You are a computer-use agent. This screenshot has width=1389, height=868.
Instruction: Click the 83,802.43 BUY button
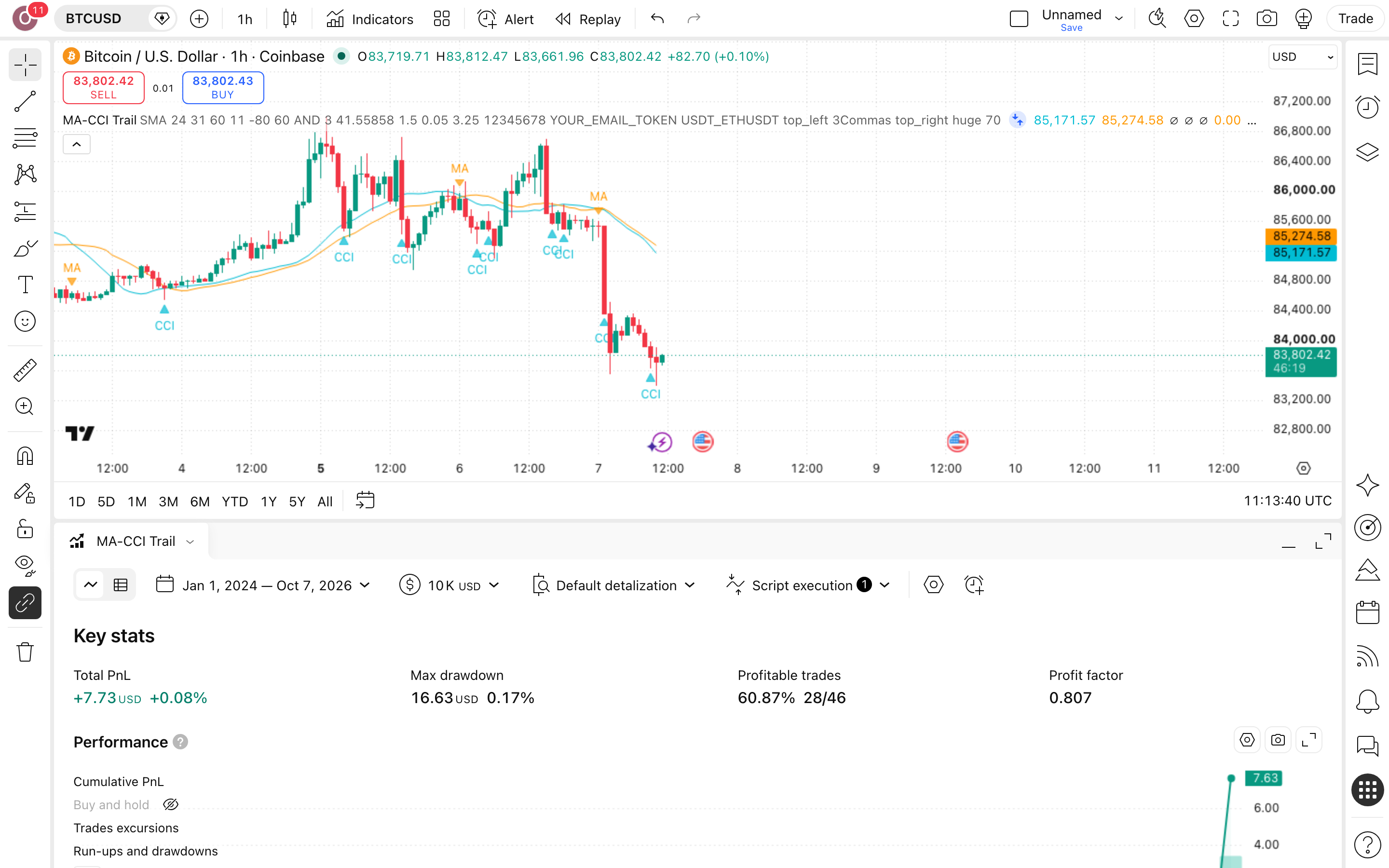click(223, 87)
